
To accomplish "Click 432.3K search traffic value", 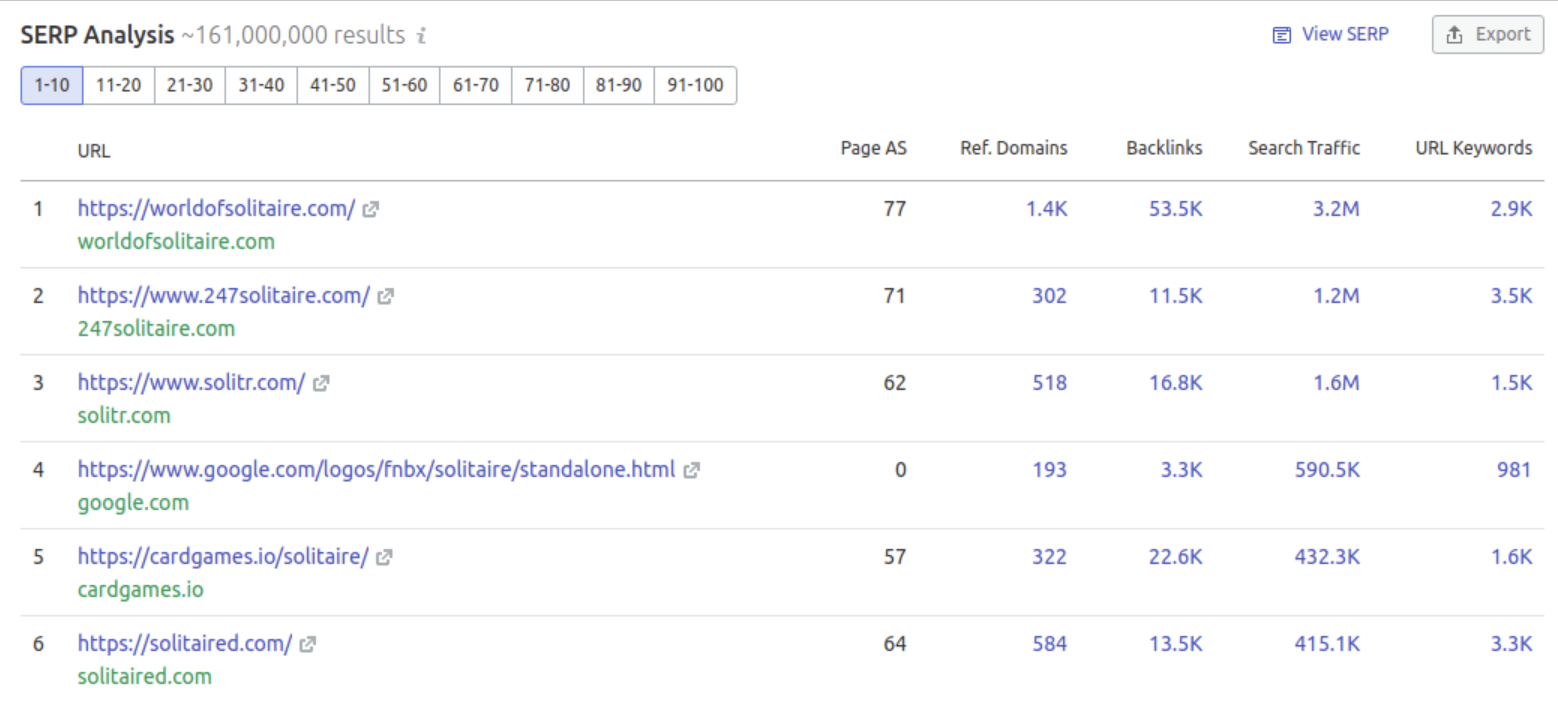I will click(x=1327, y=557).
